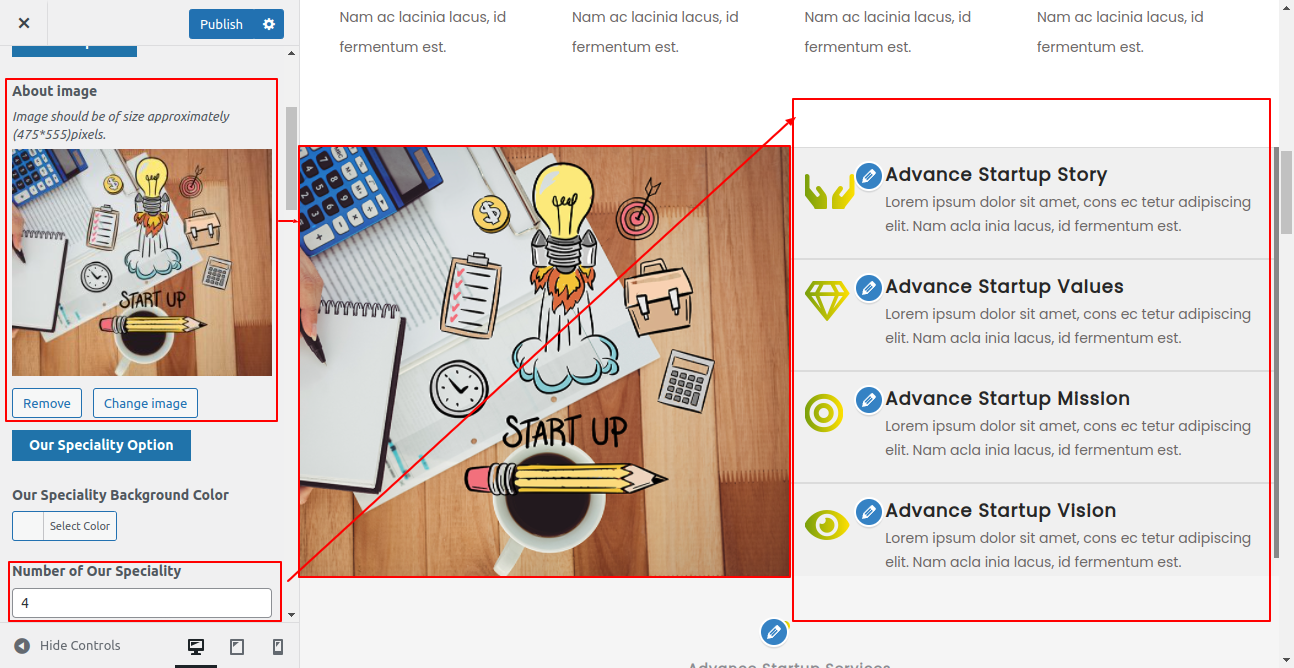The image size is (1294, 668).
Task: Open Select Color for Speciality Background
Action: tap(64, 526)
